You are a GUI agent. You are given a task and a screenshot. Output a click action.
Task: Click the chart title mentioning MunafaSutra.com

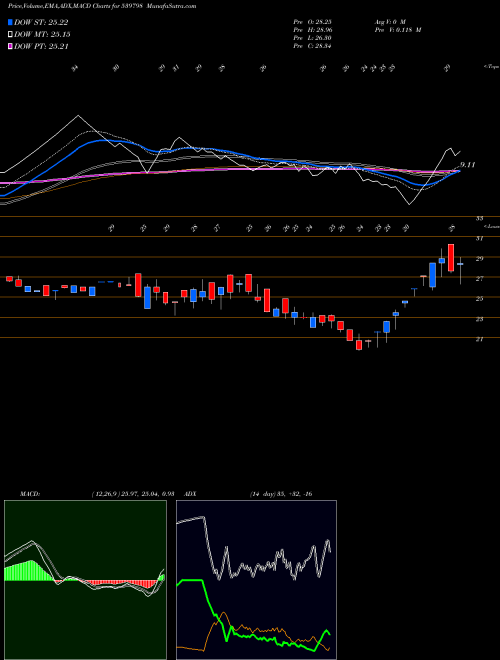point(102,6)
